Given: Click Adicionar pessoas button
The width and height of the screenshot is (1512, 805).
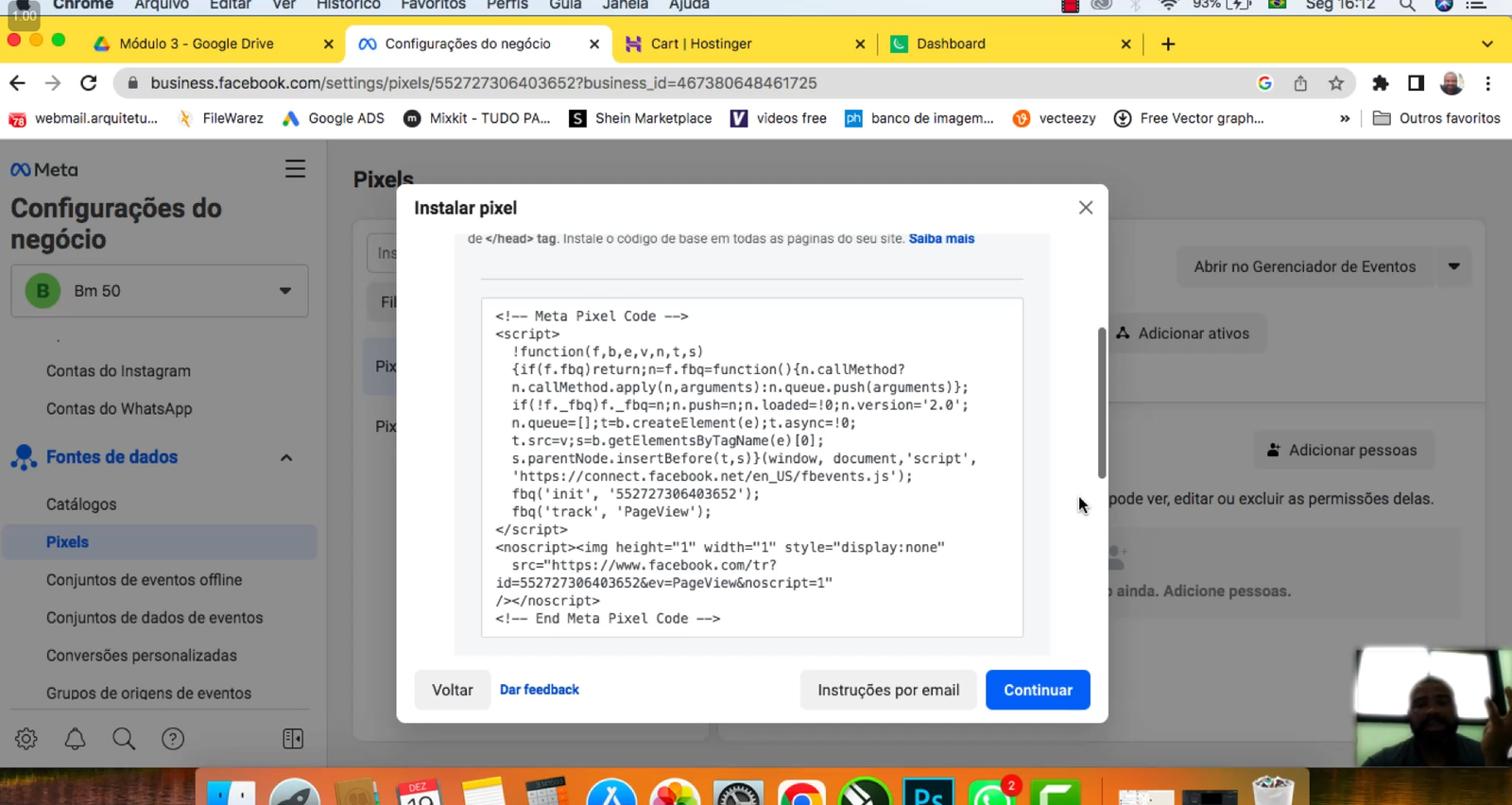Looking at the screenshot, I should click(1343, 450).
